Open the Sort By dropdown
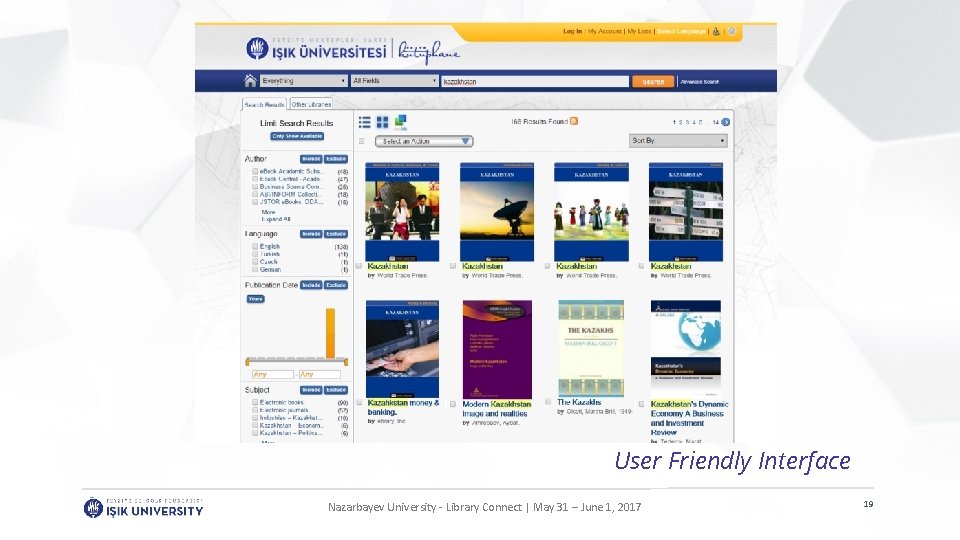This screenshot has width=960, height=540. 678,141
